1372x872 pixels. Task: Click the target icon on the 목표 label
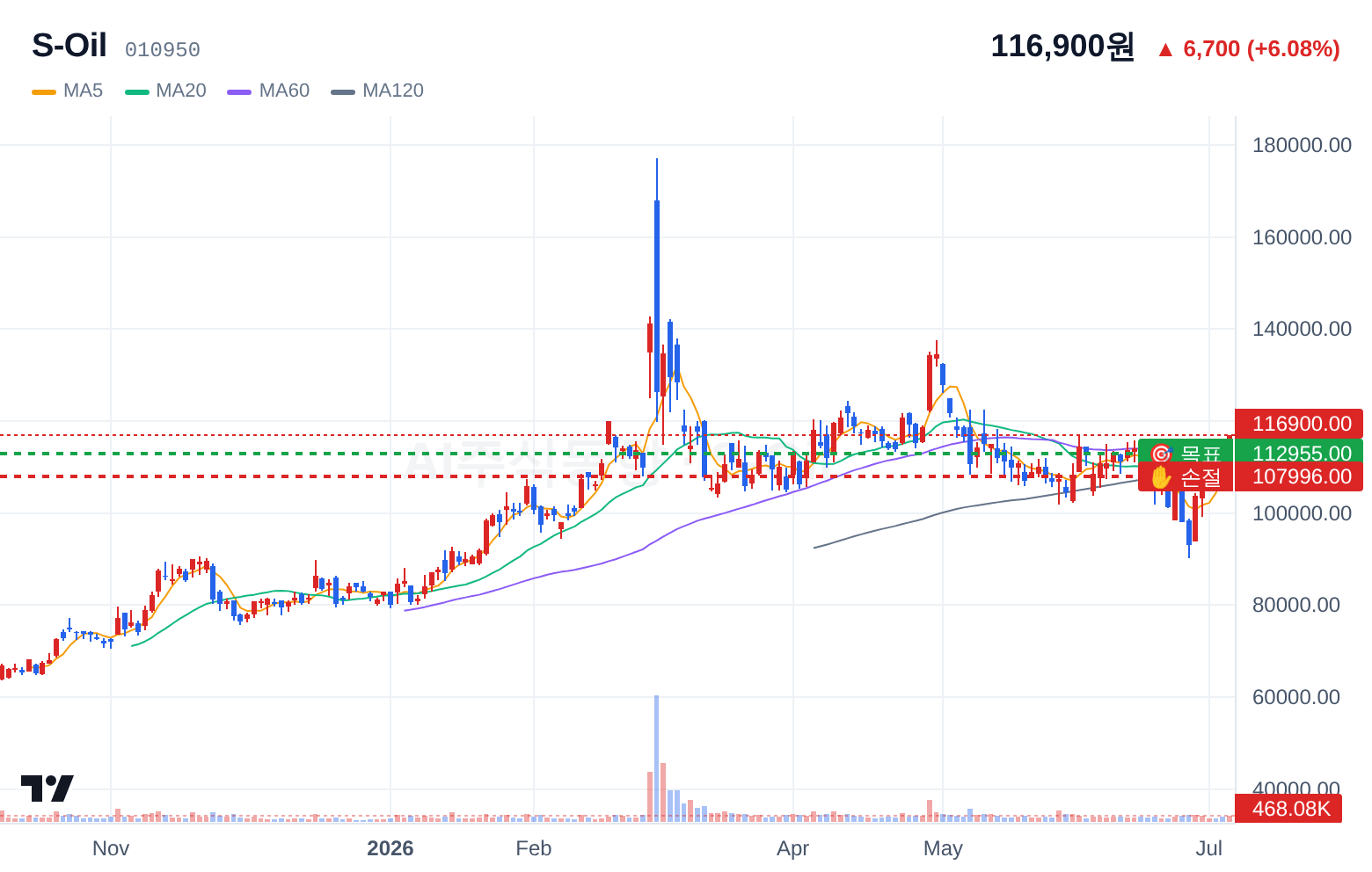point(1161,454)
